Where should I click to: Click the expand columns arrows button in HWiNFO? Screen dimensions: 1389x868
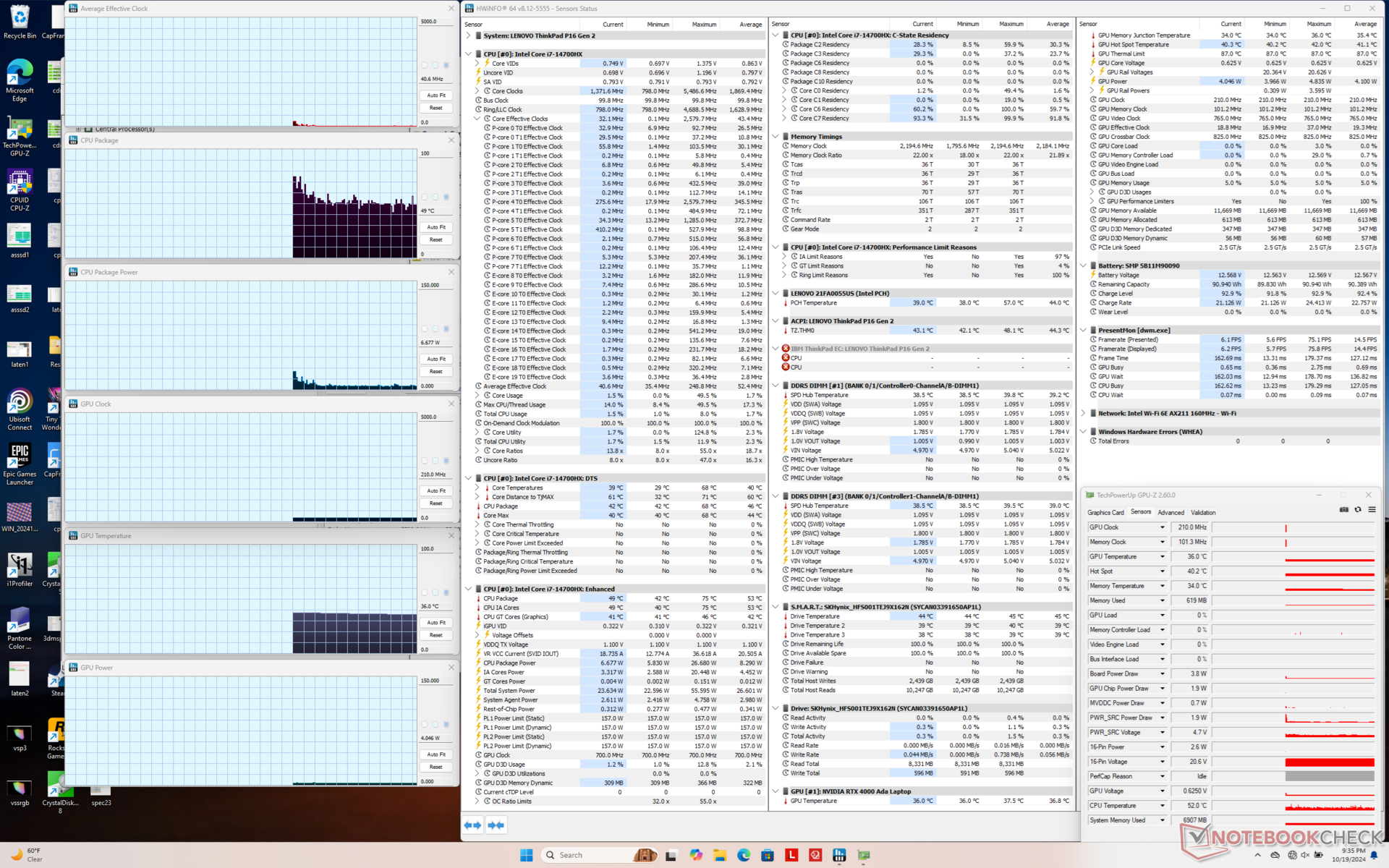tap(472, 825)
